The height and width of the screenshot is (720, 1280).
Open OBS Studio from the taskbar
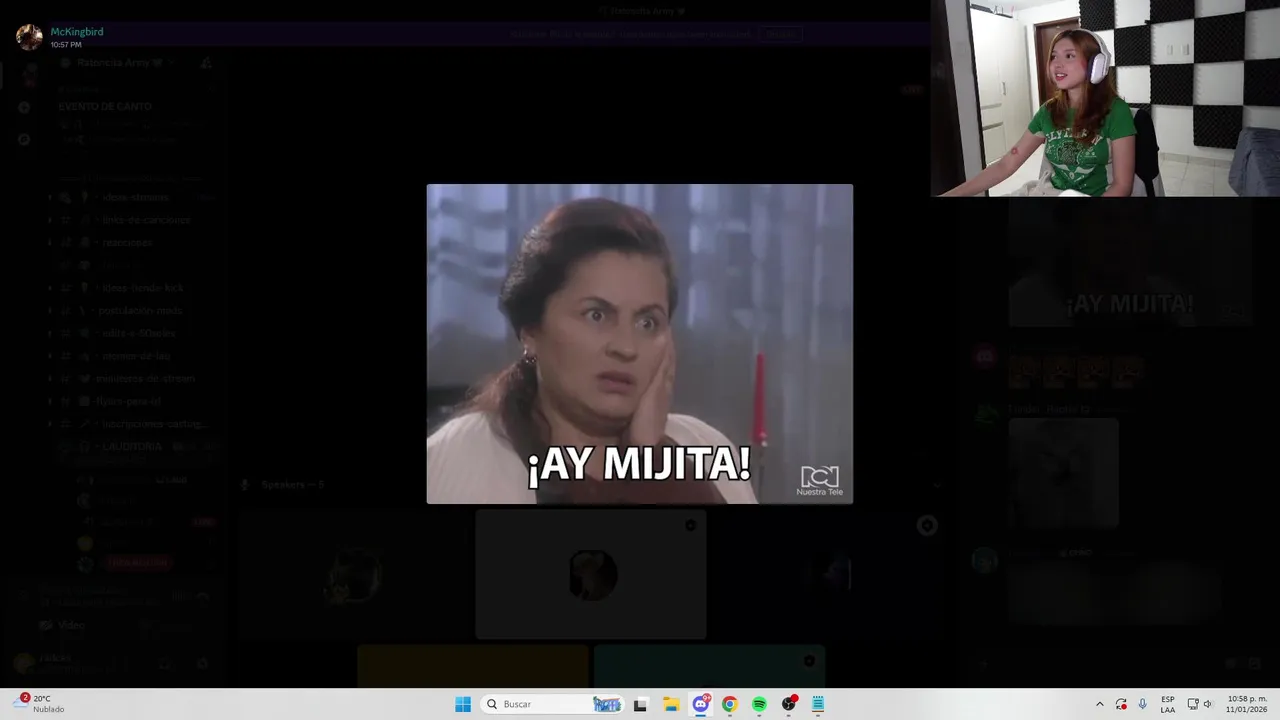coord(789,704)
